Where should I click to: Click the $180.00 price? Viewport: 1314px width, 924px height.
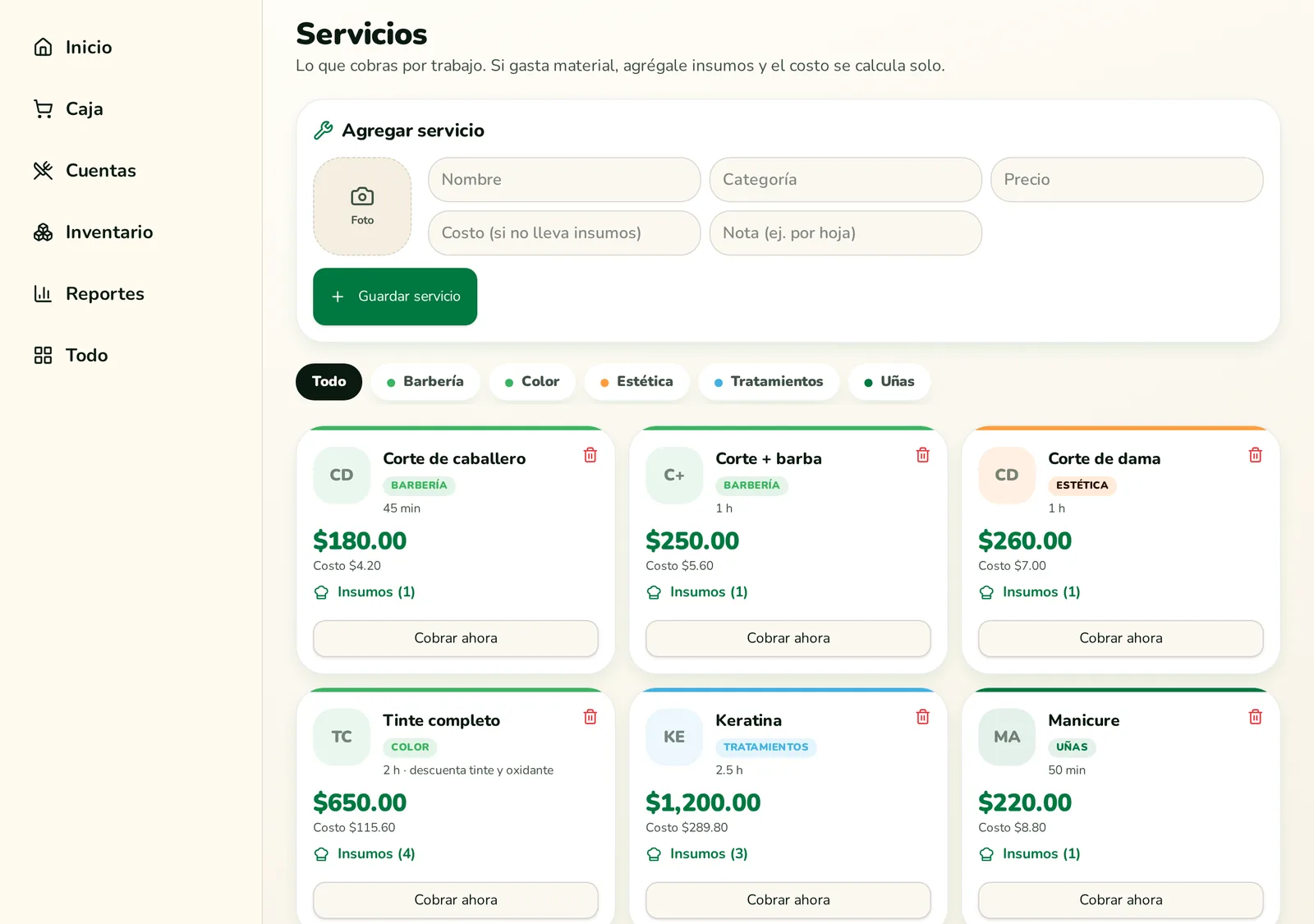click(x=360, y=541)
